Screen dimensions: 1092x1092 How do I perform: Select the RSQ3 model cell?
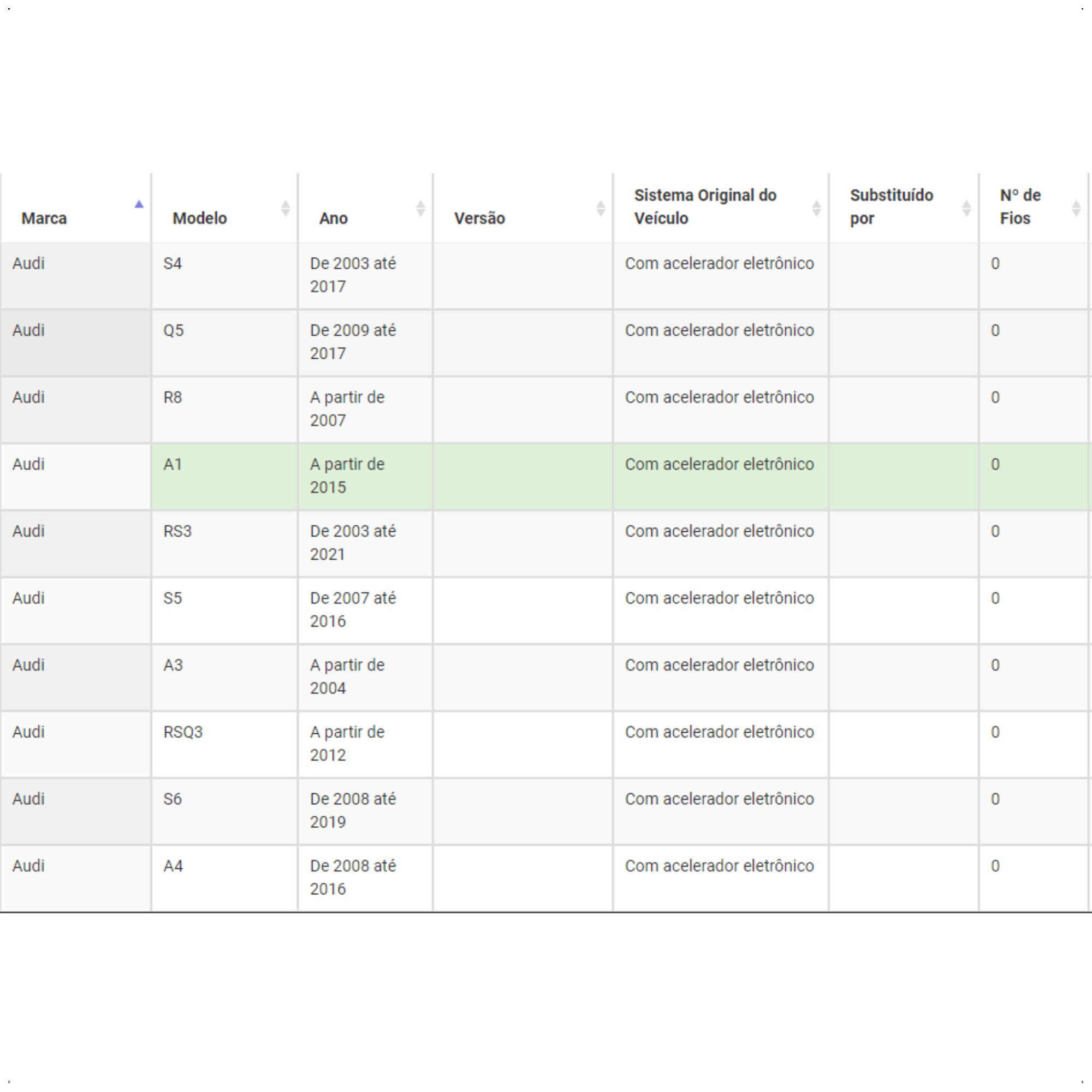[224, 744]
